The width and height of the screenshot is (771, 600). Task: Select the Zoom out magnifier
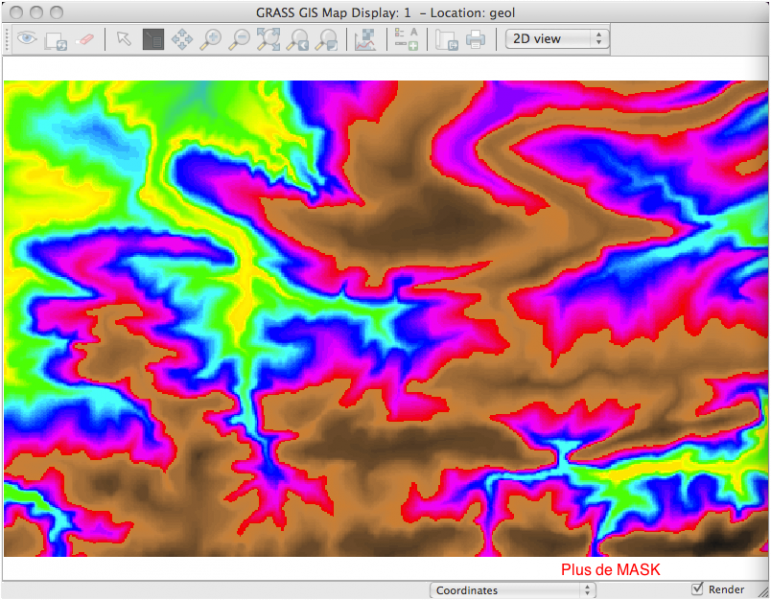click(239, 39)
